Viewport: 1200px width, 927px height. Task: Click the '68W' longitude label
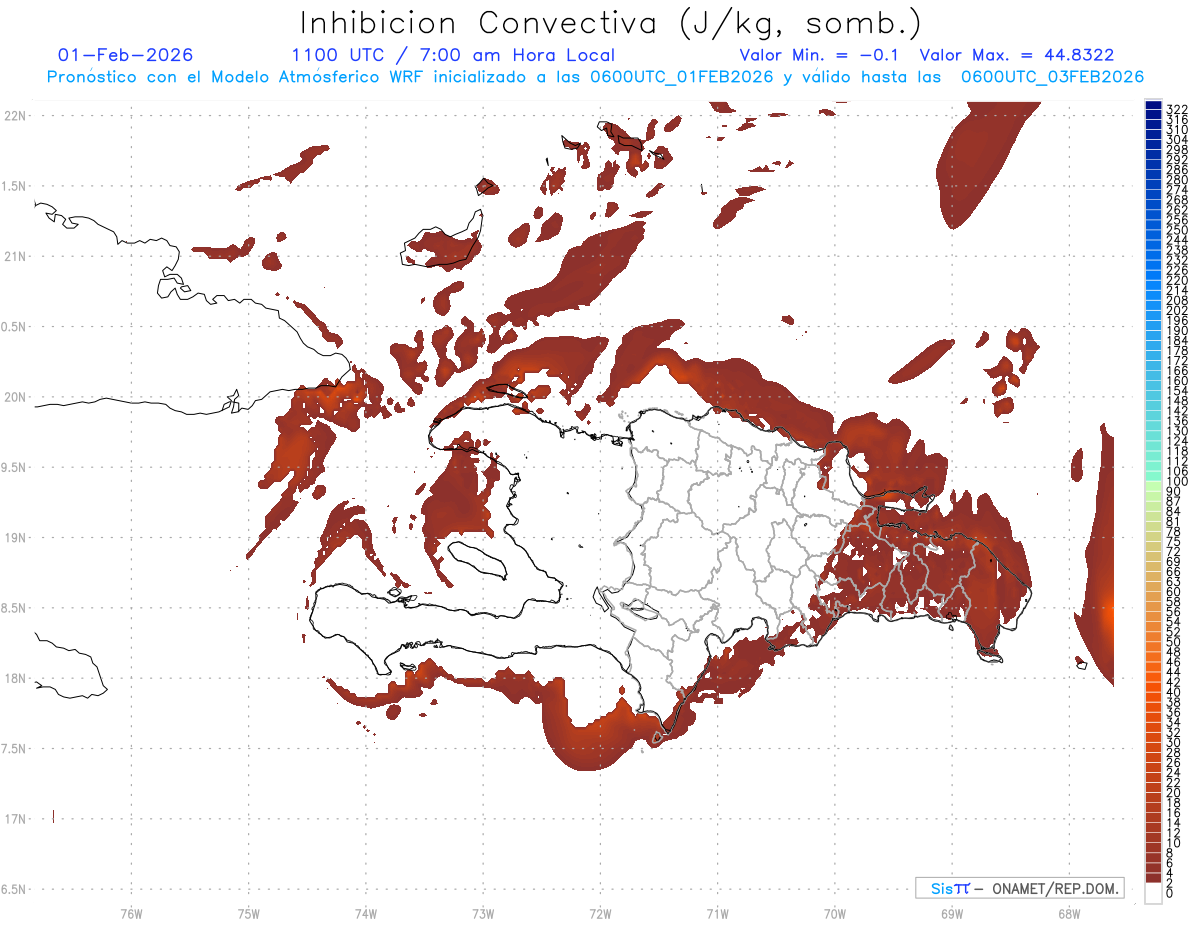click(1069, 912)
